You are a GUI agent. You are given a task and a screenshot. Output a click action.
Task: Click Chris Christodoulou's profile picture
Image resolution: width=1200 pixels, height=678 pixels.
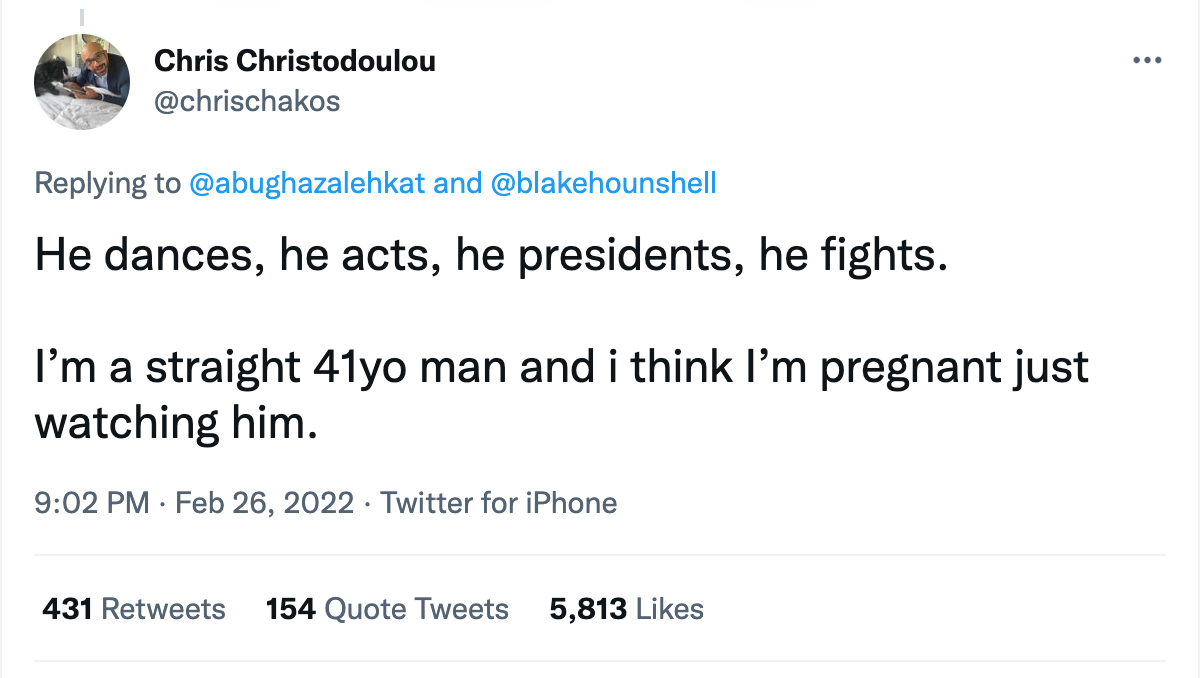coord(82,81)
